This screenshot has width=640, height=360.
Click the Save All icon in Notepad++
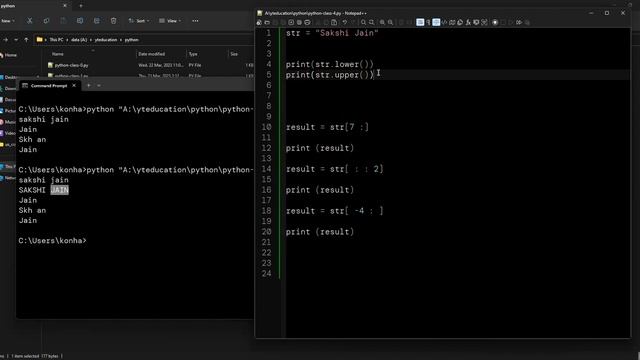point(283,22)
